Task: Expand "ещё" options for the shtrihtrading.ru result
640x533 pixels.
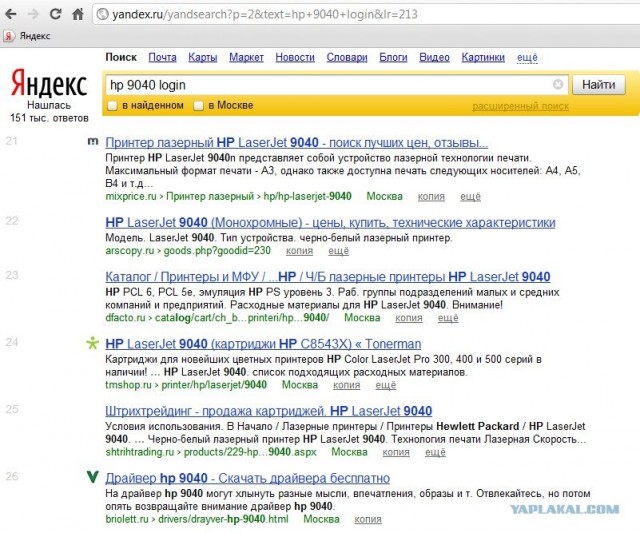Action: click(435, 452)
